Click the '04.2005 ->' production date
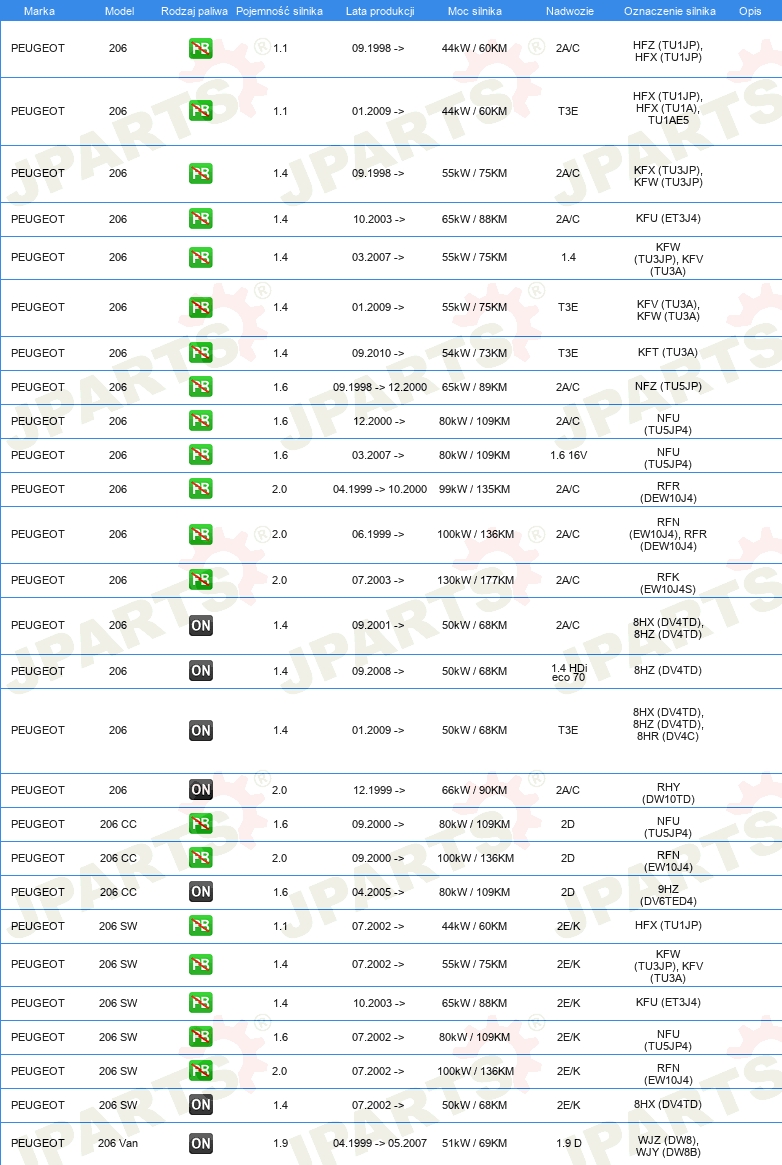 (378, 892)
